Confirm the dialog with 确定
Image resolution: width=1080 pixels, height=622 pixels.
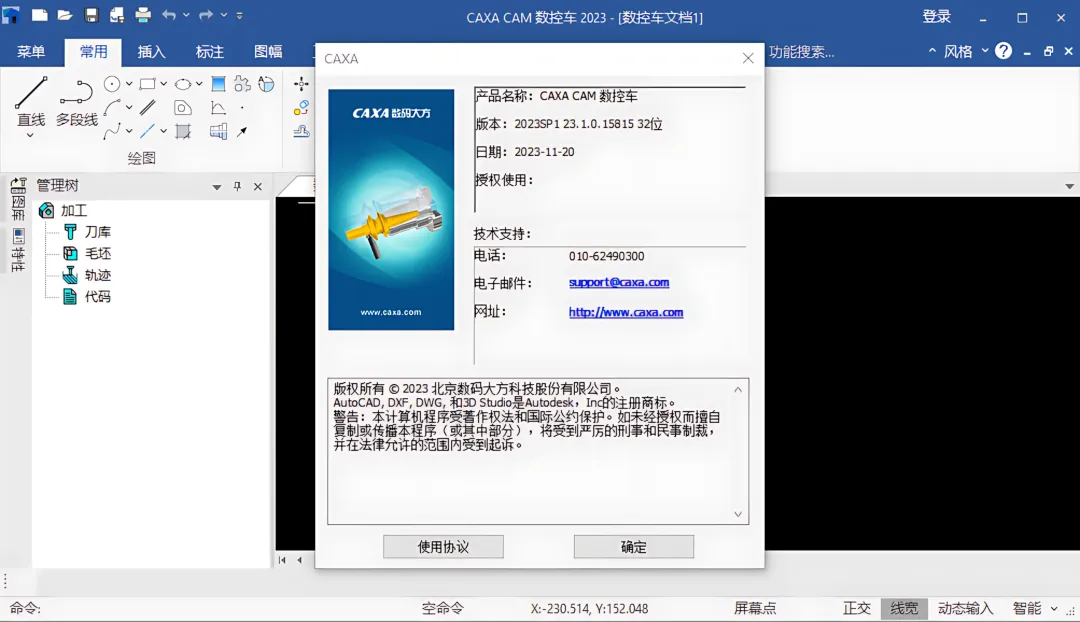pos(634,547)
